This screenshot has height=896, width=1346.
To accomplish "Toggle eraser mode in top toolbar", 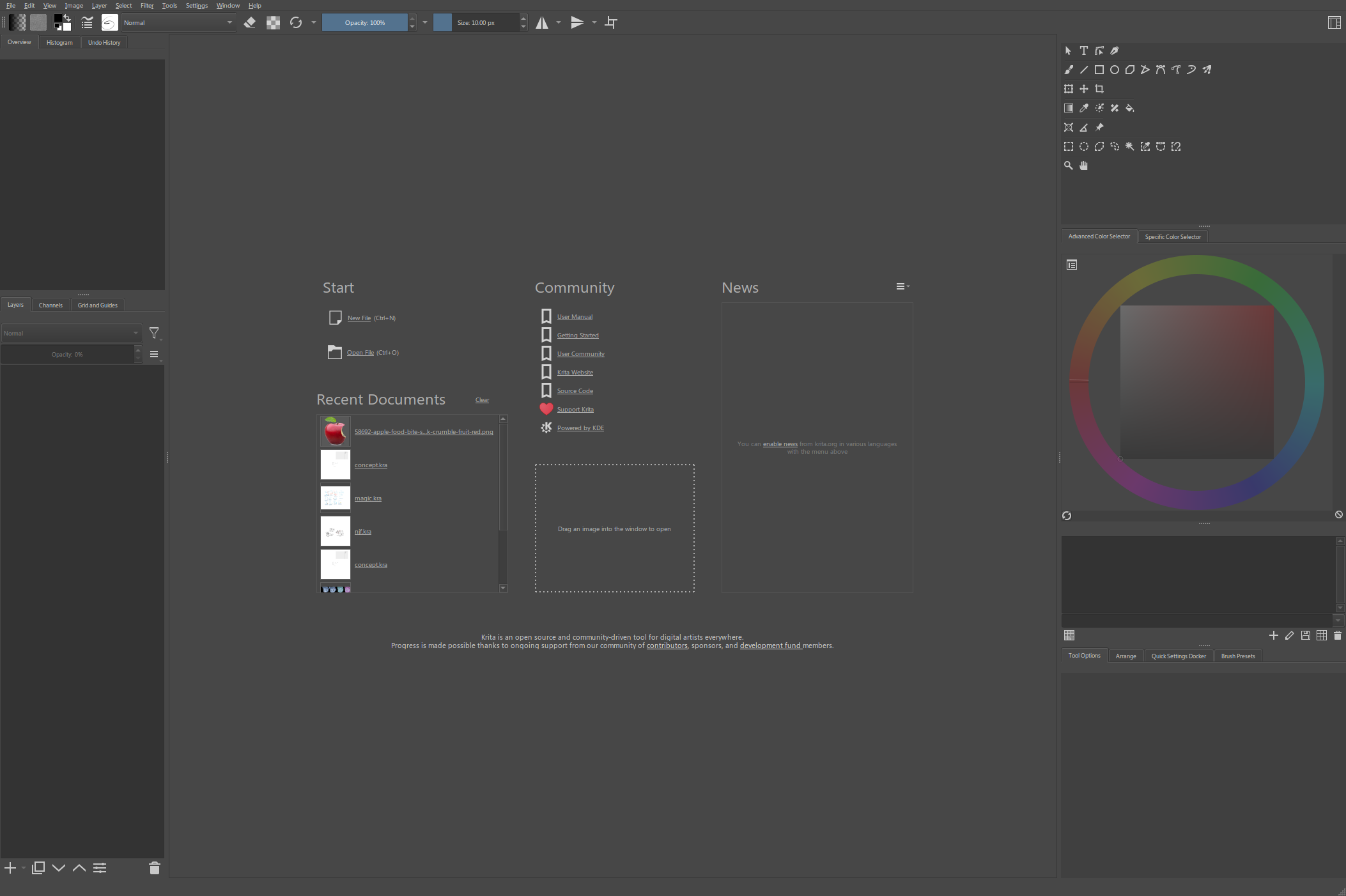I will click(250, 22).
